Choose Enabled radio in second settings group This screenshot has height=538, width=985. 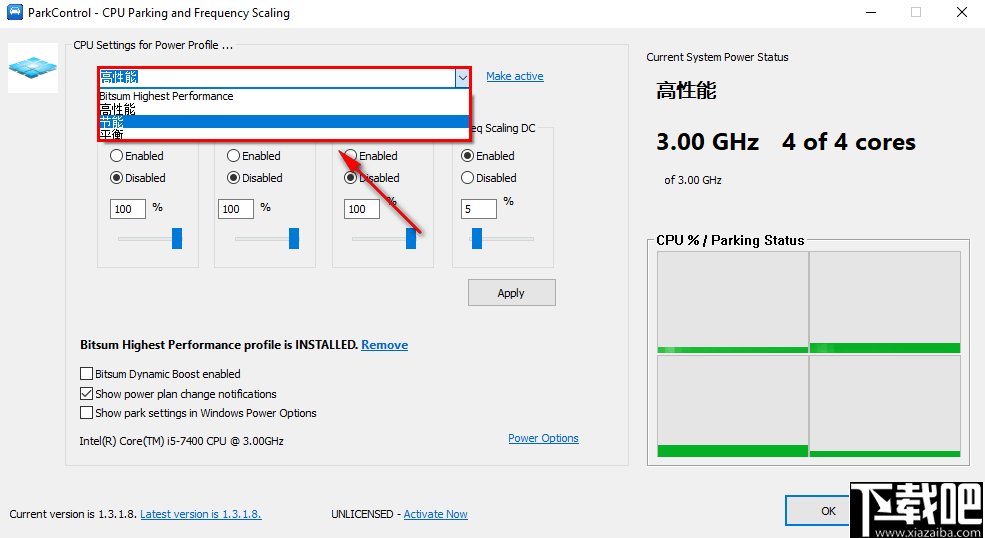pos(254,156)
